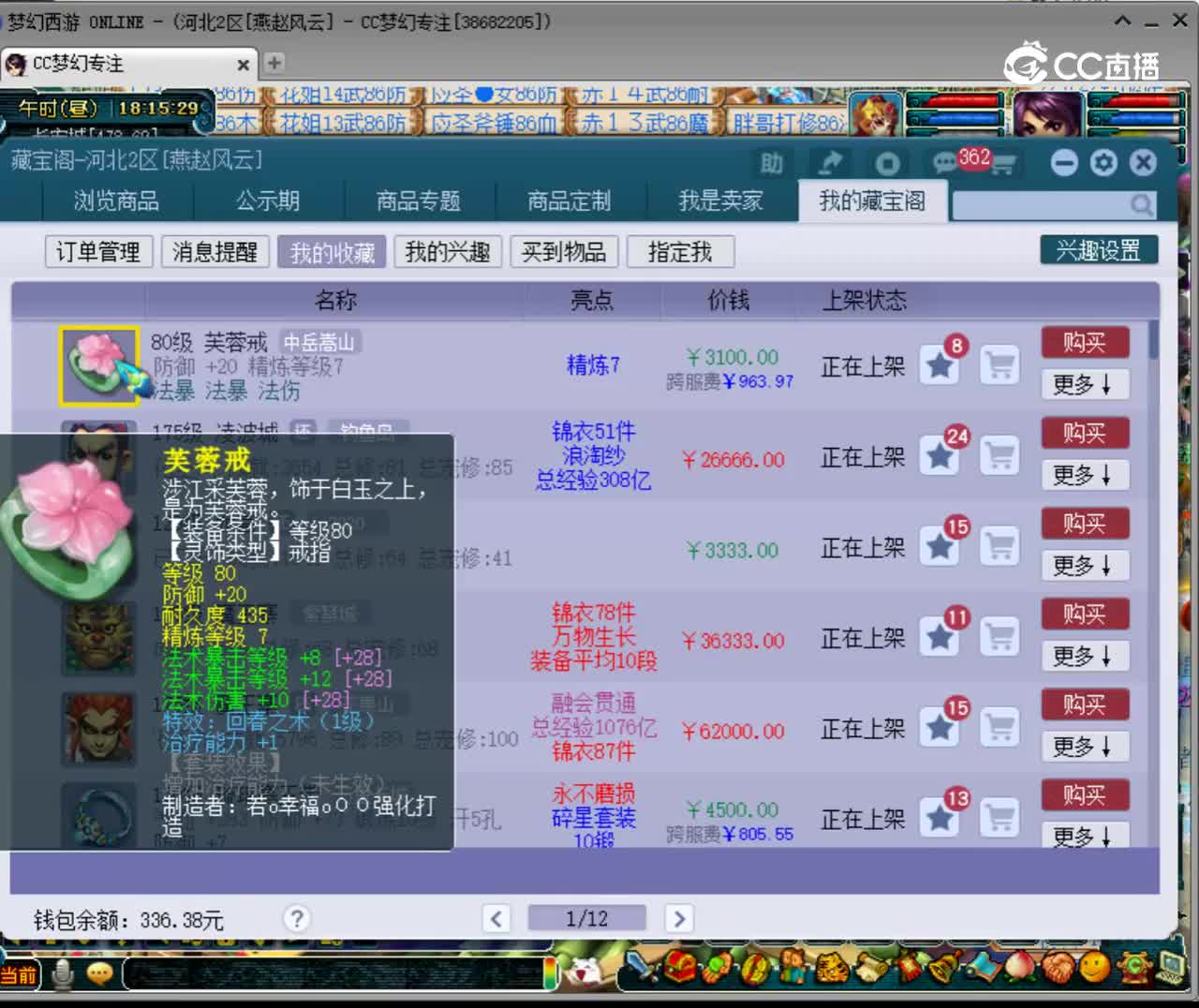
Task: Click the peach icon in game toolbar
Action: pyautogui.click(x=1021, y=969)
